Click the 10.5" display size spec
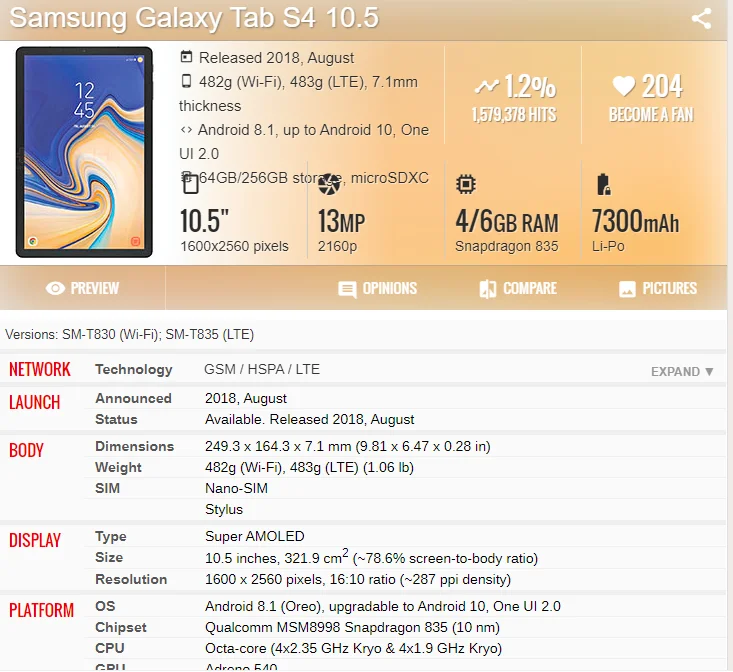This screenshot has height=672, width=733. (205, 221)
